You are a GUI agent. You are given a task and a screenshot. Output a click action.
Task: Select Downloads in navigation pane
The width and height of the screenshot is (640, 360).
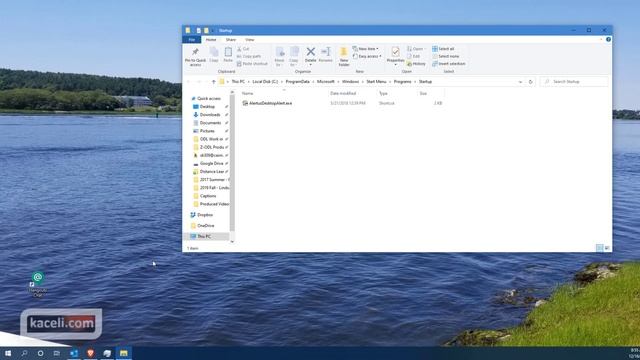pos(210,115)
